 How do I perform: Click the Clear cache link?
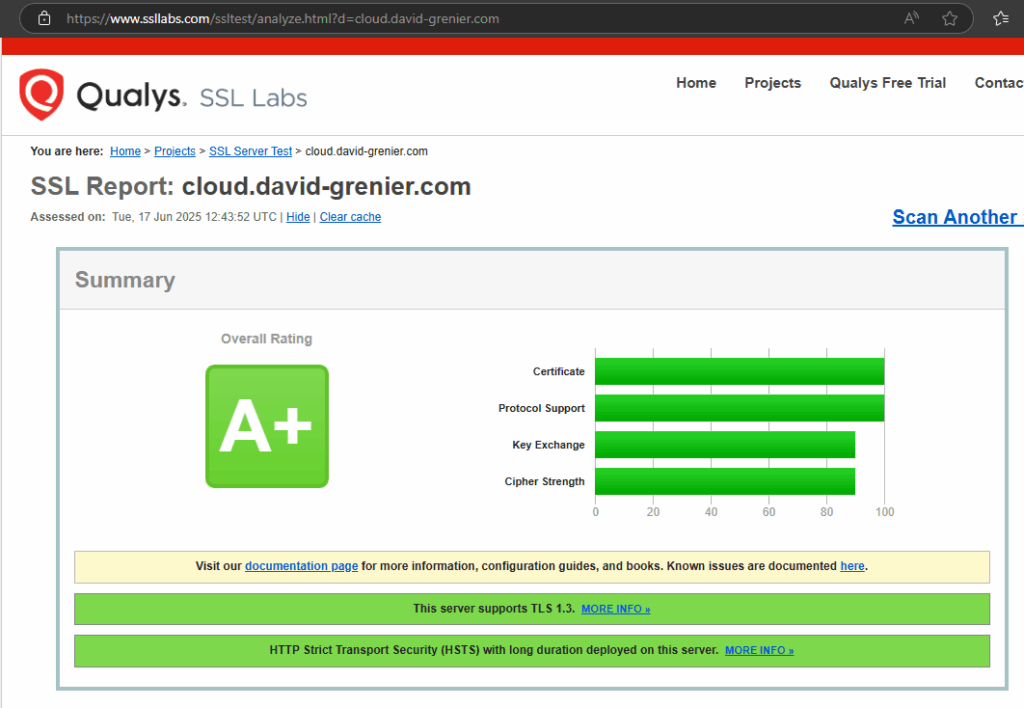(350, 217)
